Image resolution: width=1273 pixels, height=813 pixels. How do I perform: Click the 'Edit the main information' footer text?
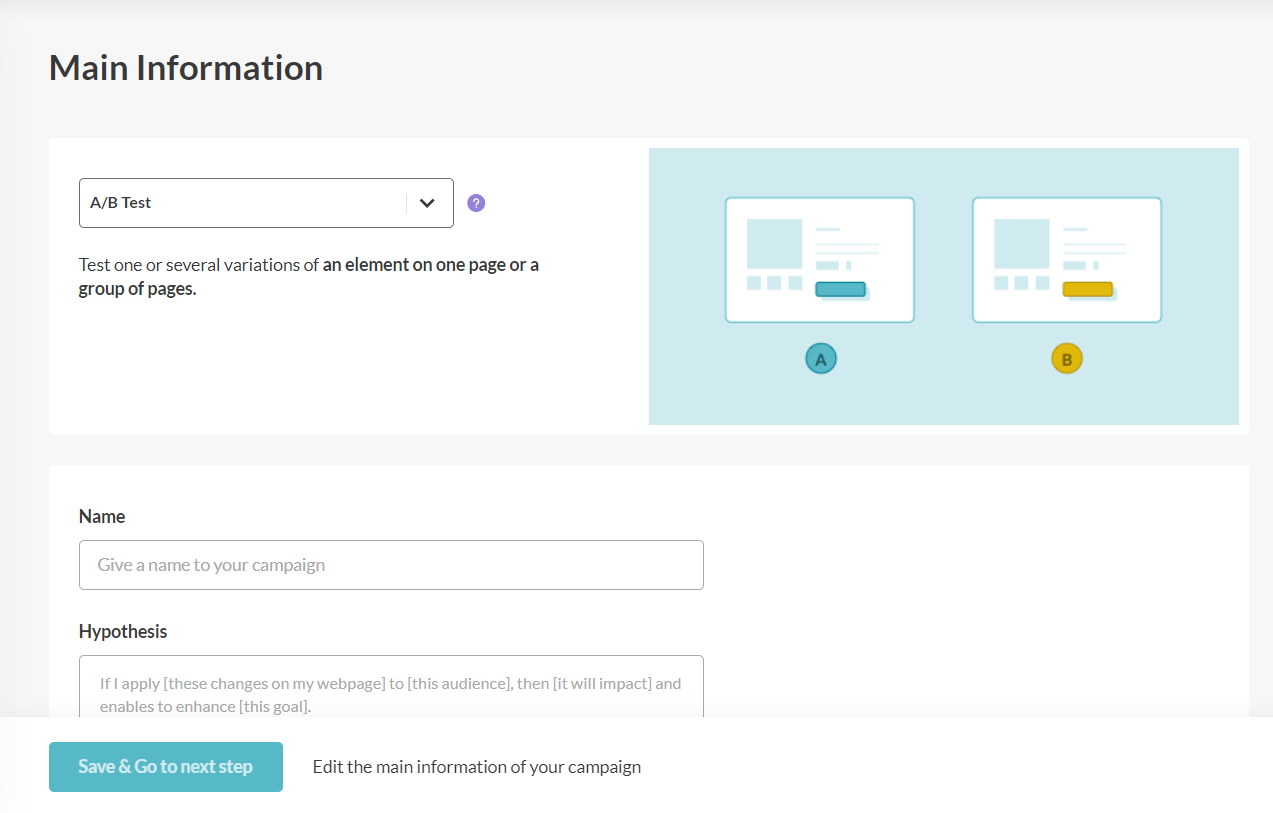pos(477,767)
